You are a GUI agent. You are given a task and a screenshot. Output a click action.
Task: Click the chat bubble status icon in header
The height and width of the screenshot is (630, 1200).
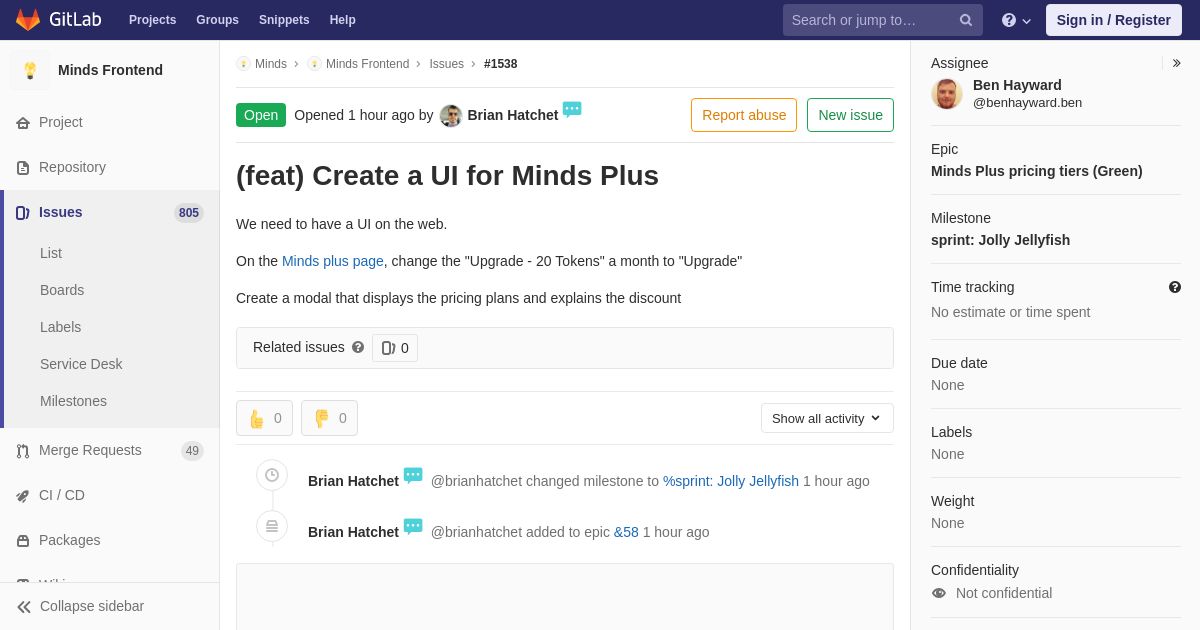pyautogui.click(x=572, y=109)
